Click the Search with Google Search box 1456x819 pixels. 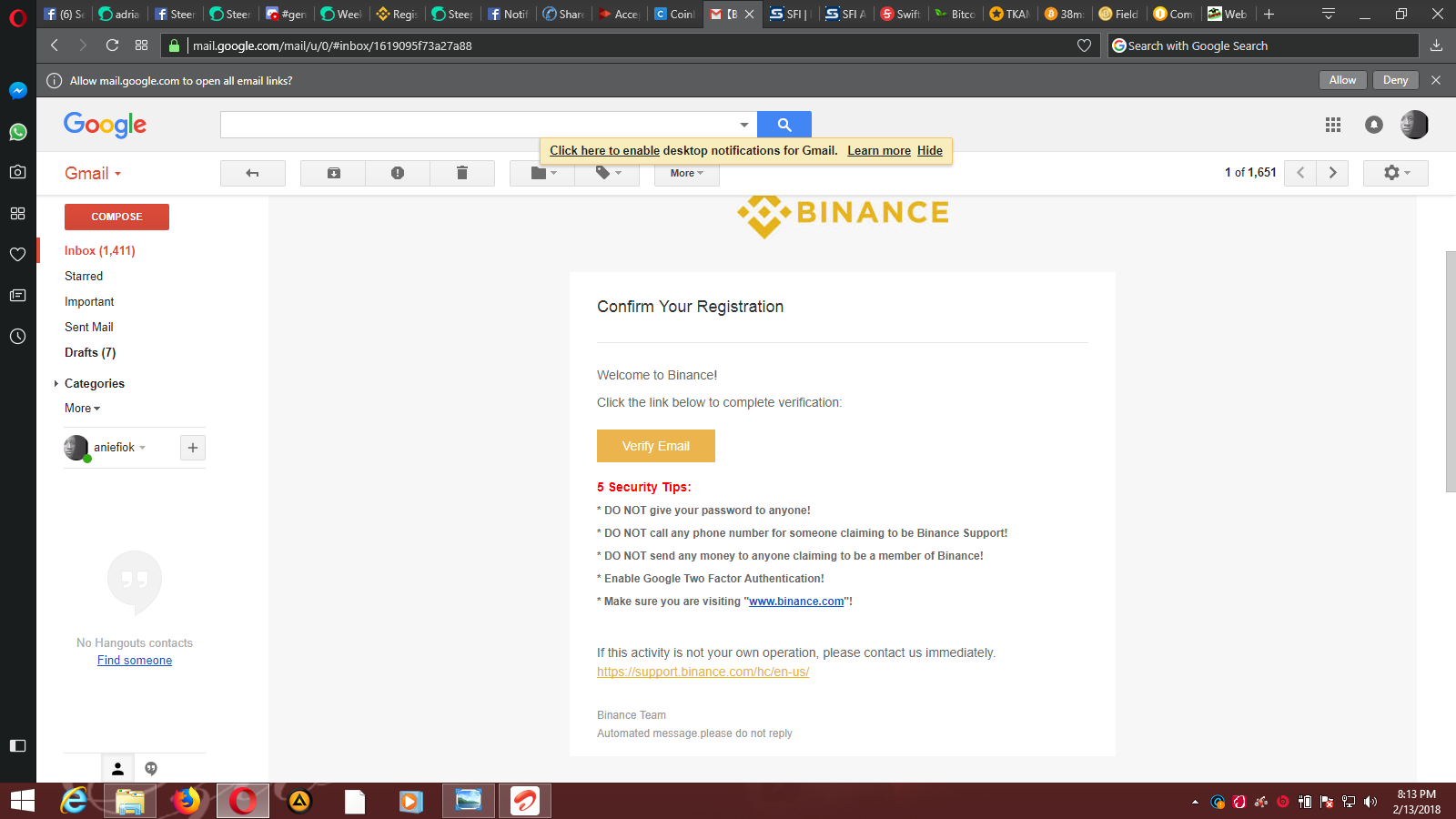pos(1263,45)
